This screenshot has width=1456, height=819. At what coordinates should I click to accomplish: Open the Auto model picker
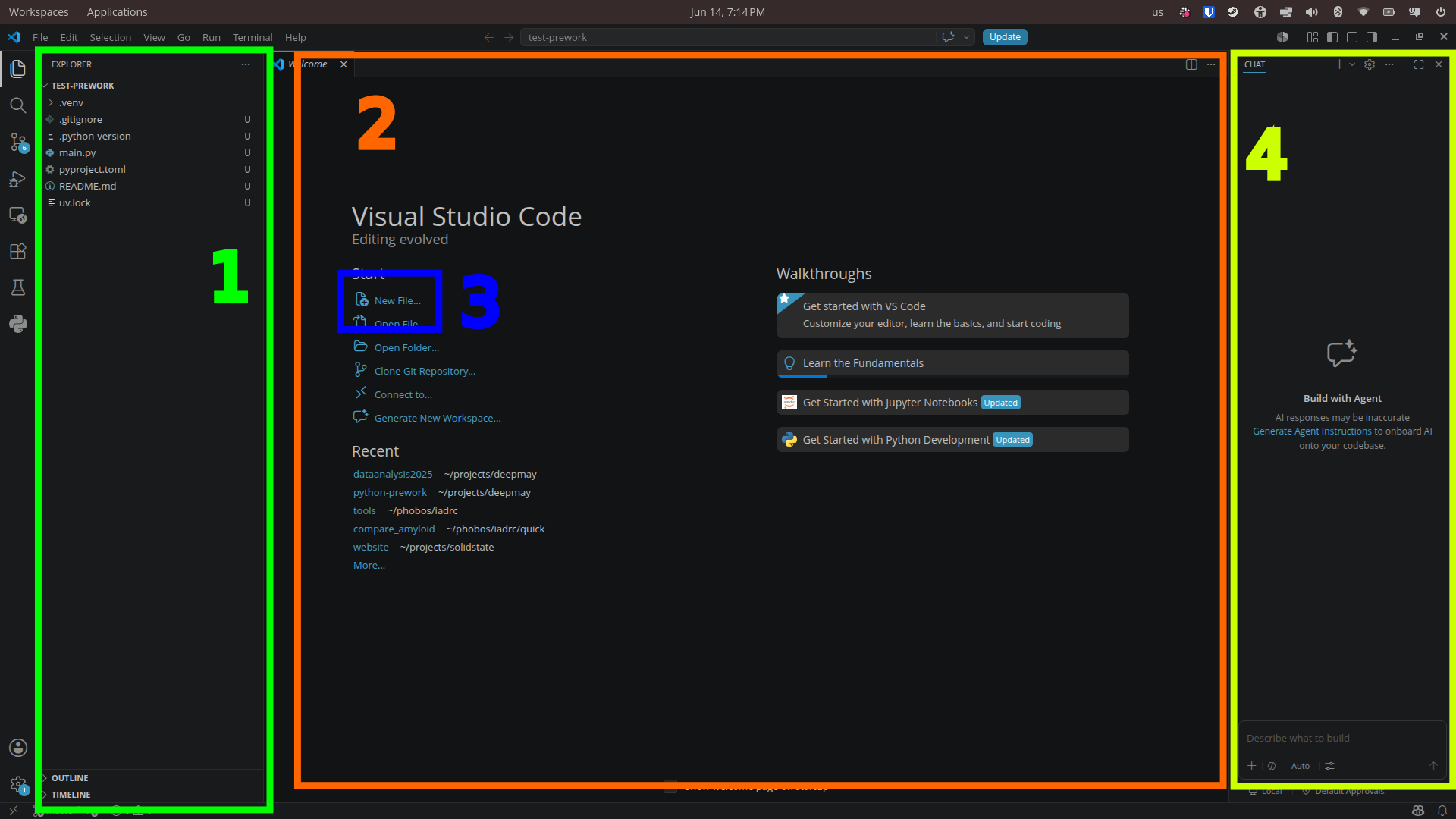click(1300, 766)
